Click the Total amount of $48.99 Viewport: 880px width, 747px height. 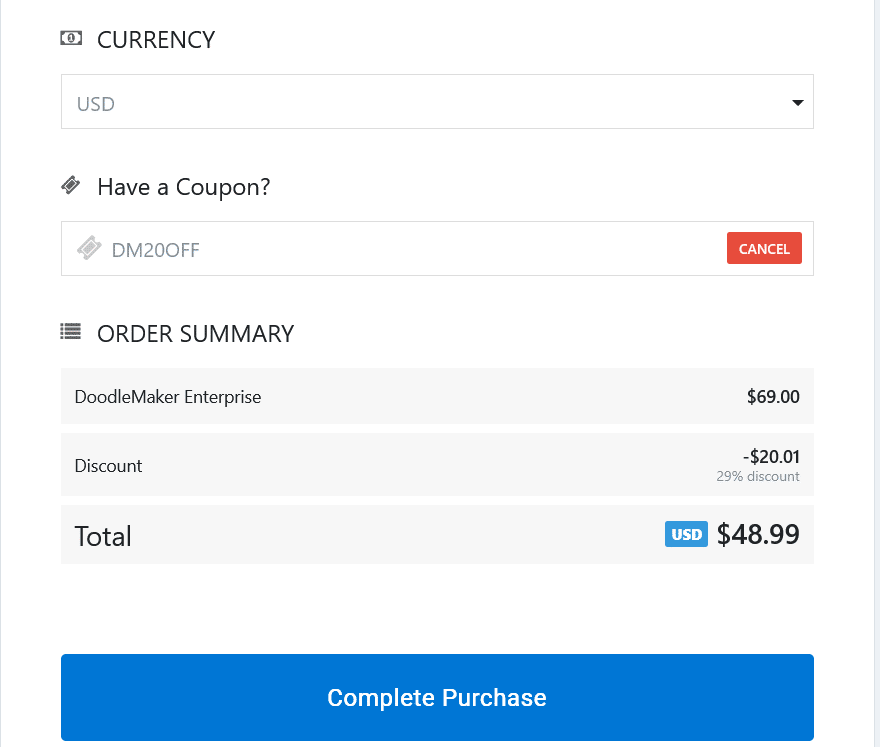click(758, 534)
